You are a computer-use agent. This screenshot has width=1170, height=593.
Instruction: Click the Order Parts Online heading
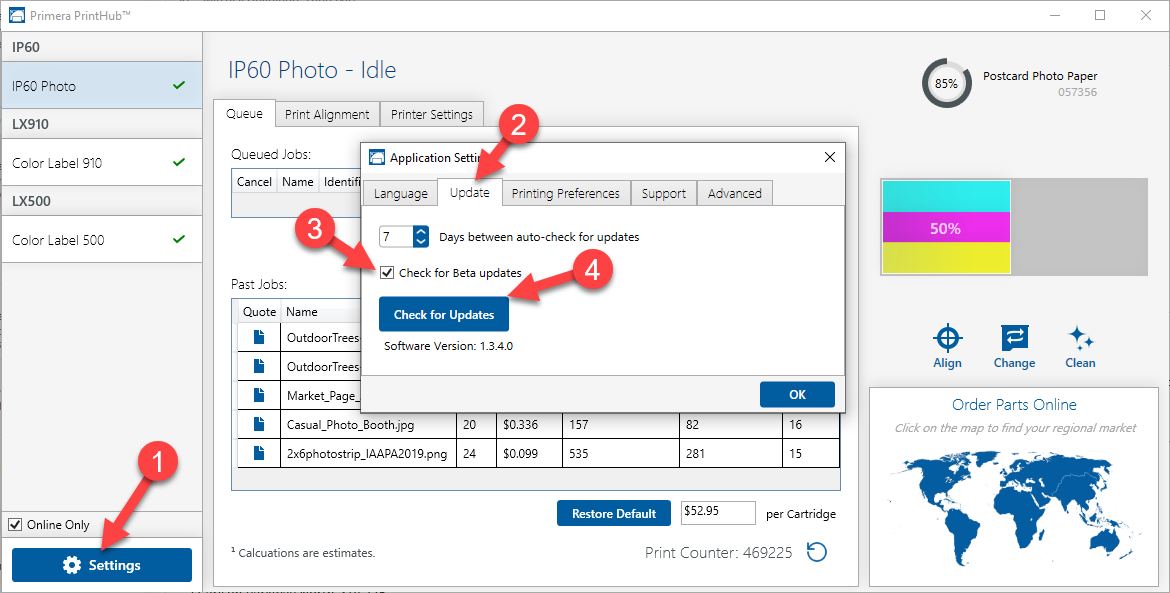tap(1014, 404)
